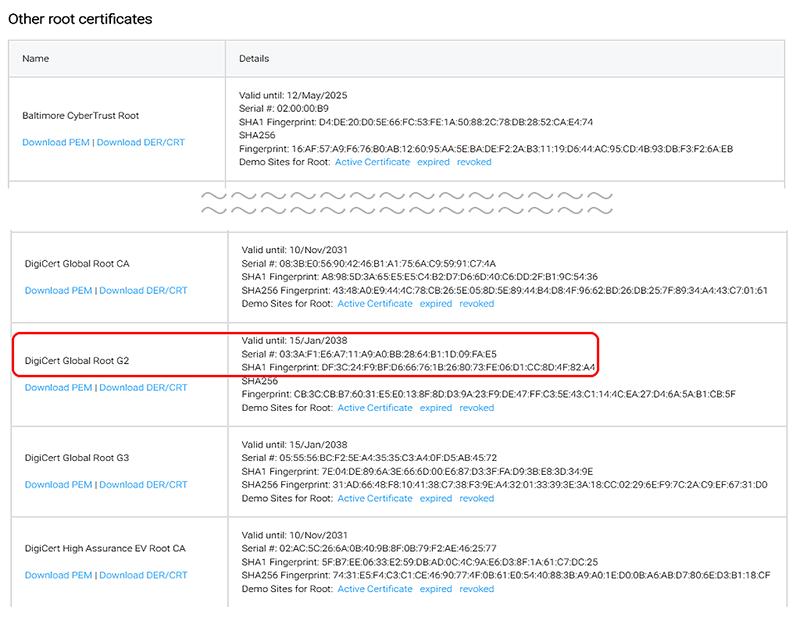Image resolution: width=800 pixels, height=617 pixels.
Task: Select the 'DigiCert Global Root CA' name
Action: pos(77,264)
